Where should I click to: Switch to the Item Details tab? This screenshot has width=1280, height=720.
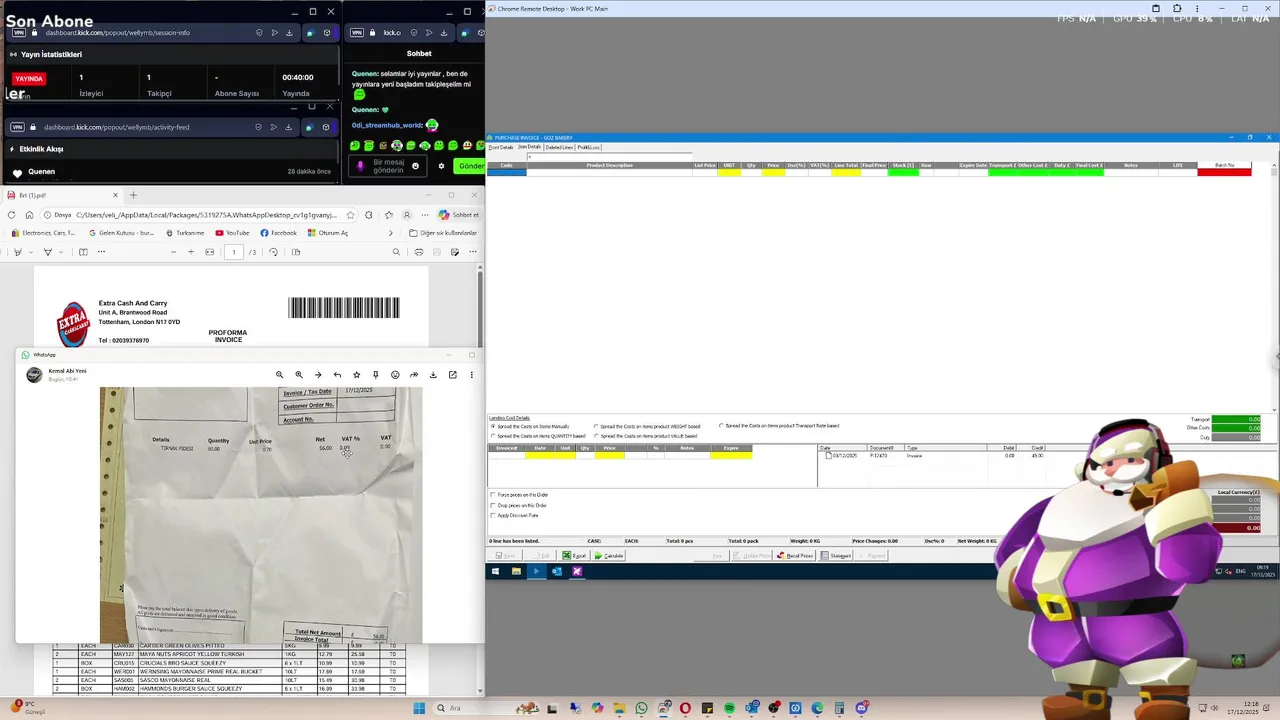point(529,147)
